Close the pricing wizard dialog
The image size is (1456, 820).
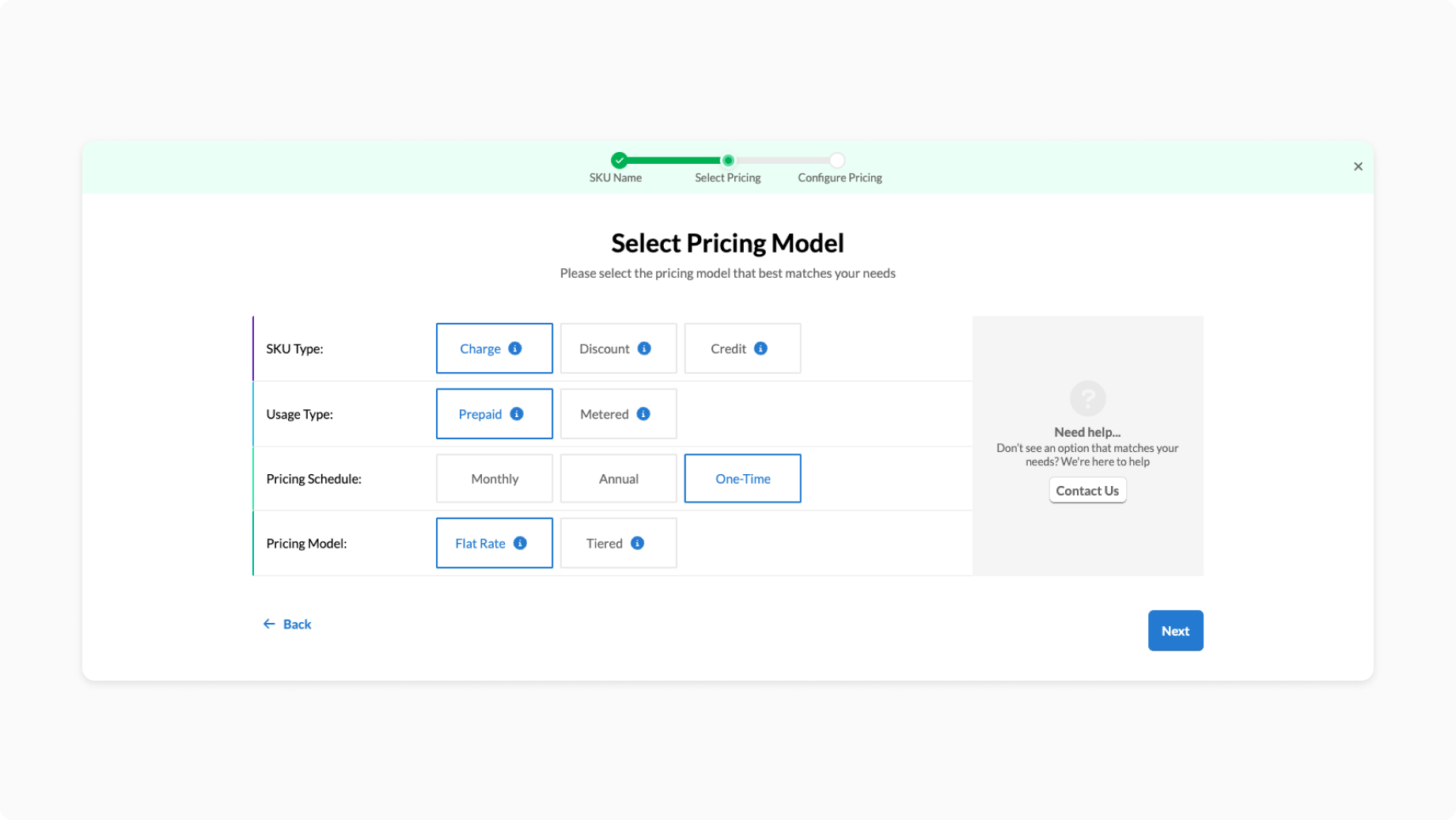coord(1358,166)
